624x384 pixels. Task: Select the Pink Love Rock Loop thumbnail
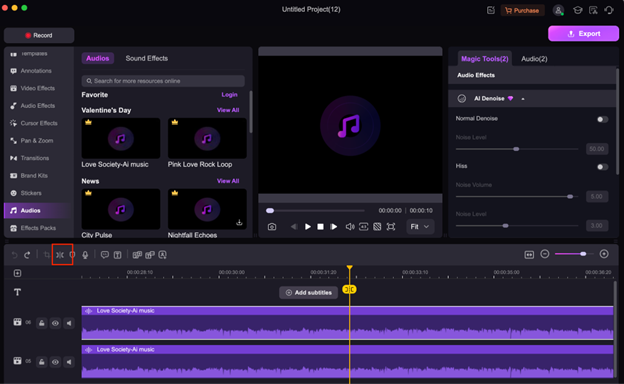207,138
